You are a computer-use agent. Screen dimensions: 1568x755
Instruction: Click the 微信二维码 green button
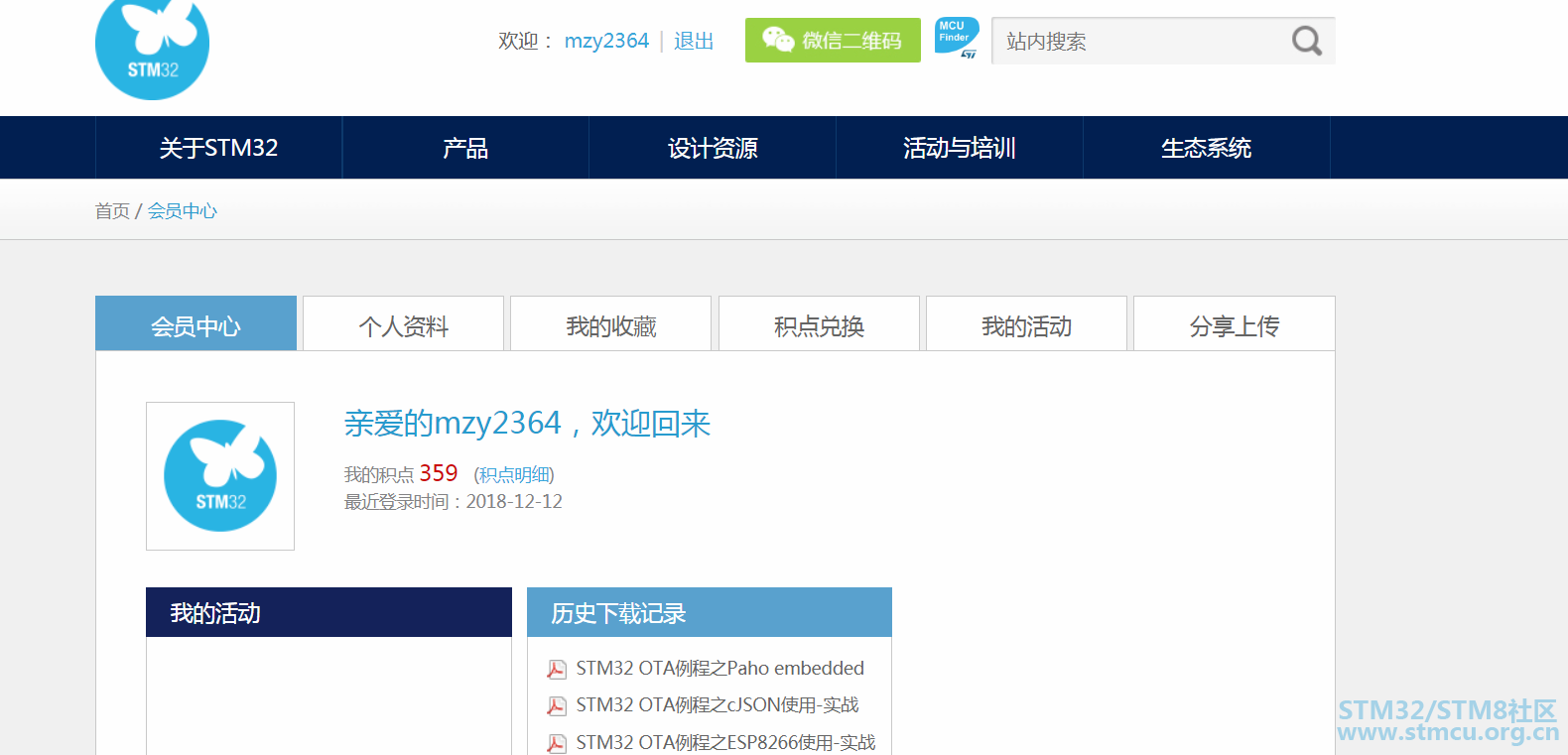[x=833, y=40]
